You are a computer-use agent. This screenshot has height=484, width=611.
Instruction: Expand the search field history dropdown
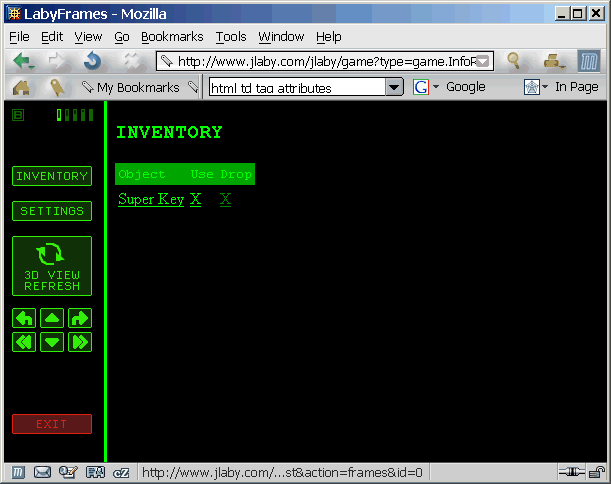394,87
